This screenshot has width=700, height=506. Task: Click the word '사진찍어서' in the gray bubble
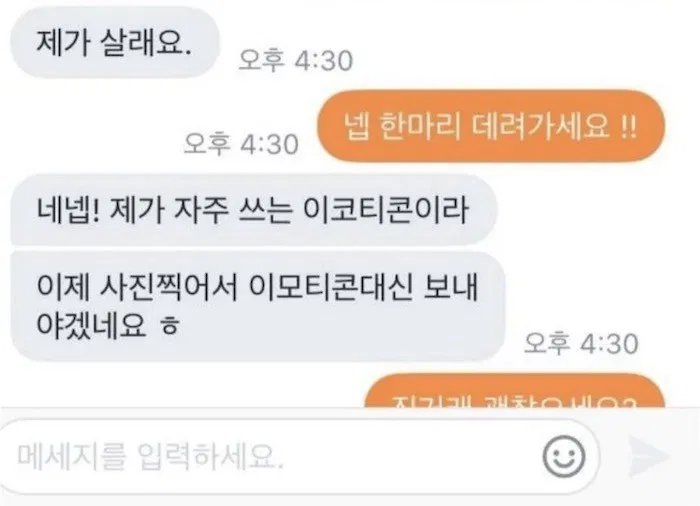(168, 286)
